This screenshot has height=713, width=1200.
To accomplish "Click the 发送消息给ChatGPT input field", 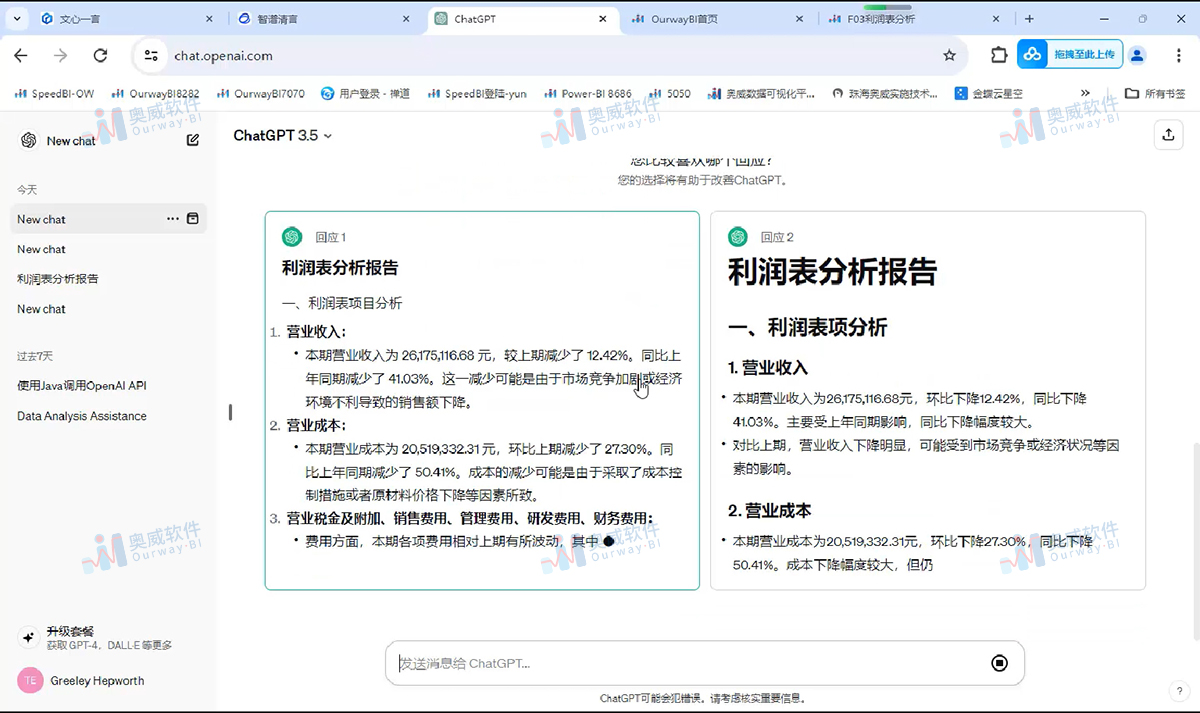I will 600,662.
